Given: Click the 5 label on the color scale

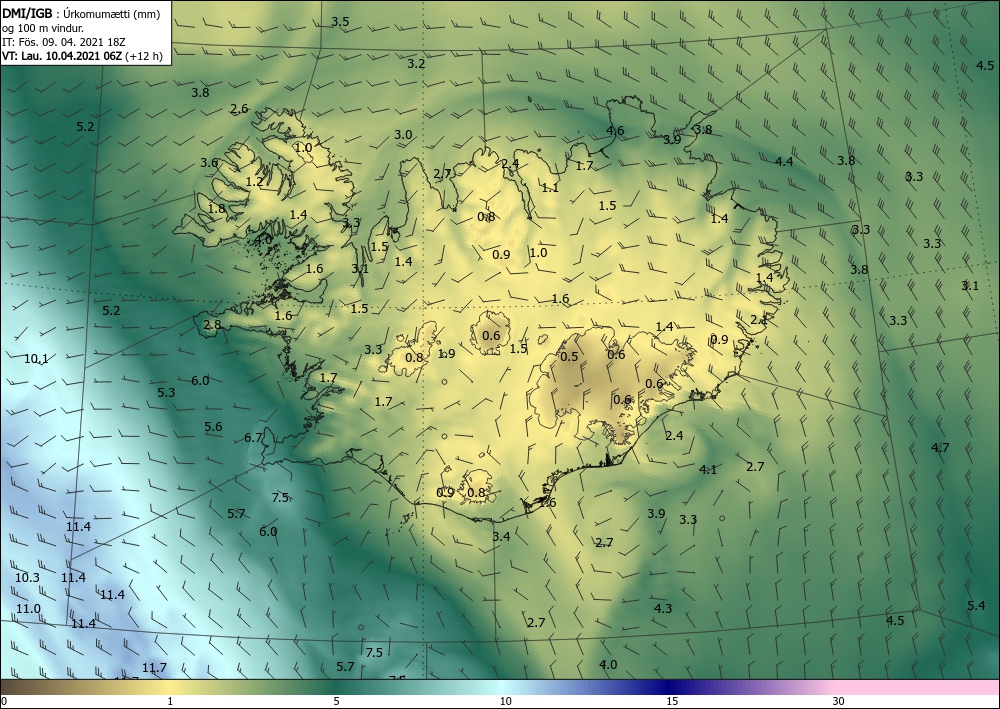Looking at the screenshot, I should pyautogui.click(x=336, y=702).
